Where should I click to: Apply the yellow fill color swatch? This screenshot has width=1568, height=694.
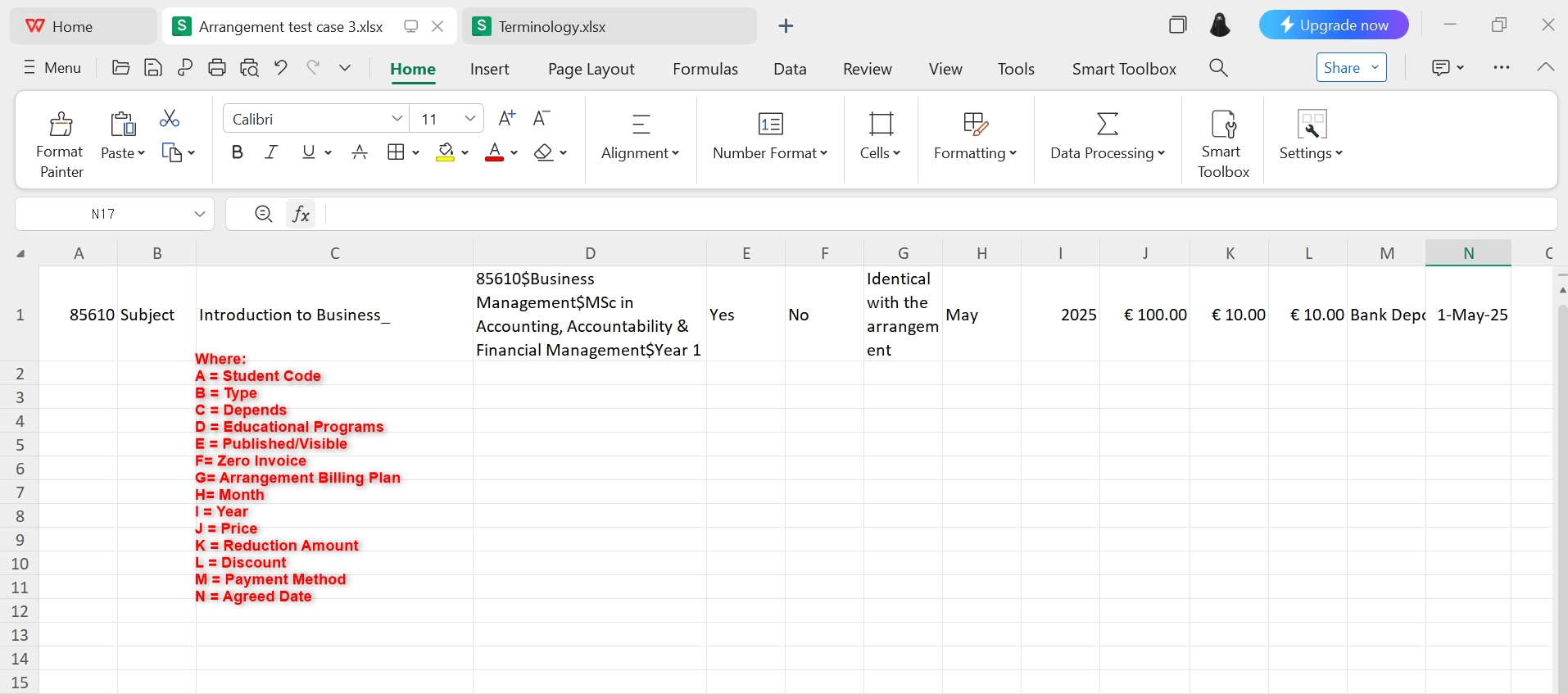(445, 152)
